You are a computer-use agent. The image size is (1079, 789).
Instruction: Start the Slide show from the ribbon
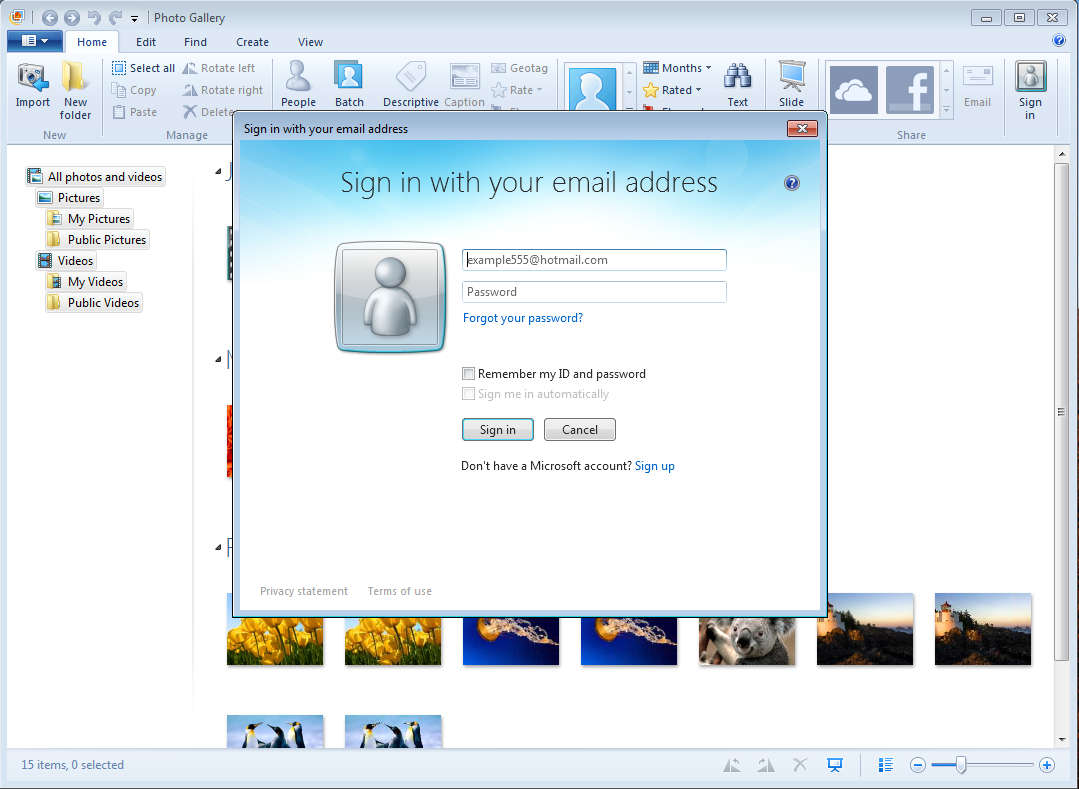point(791,78)
